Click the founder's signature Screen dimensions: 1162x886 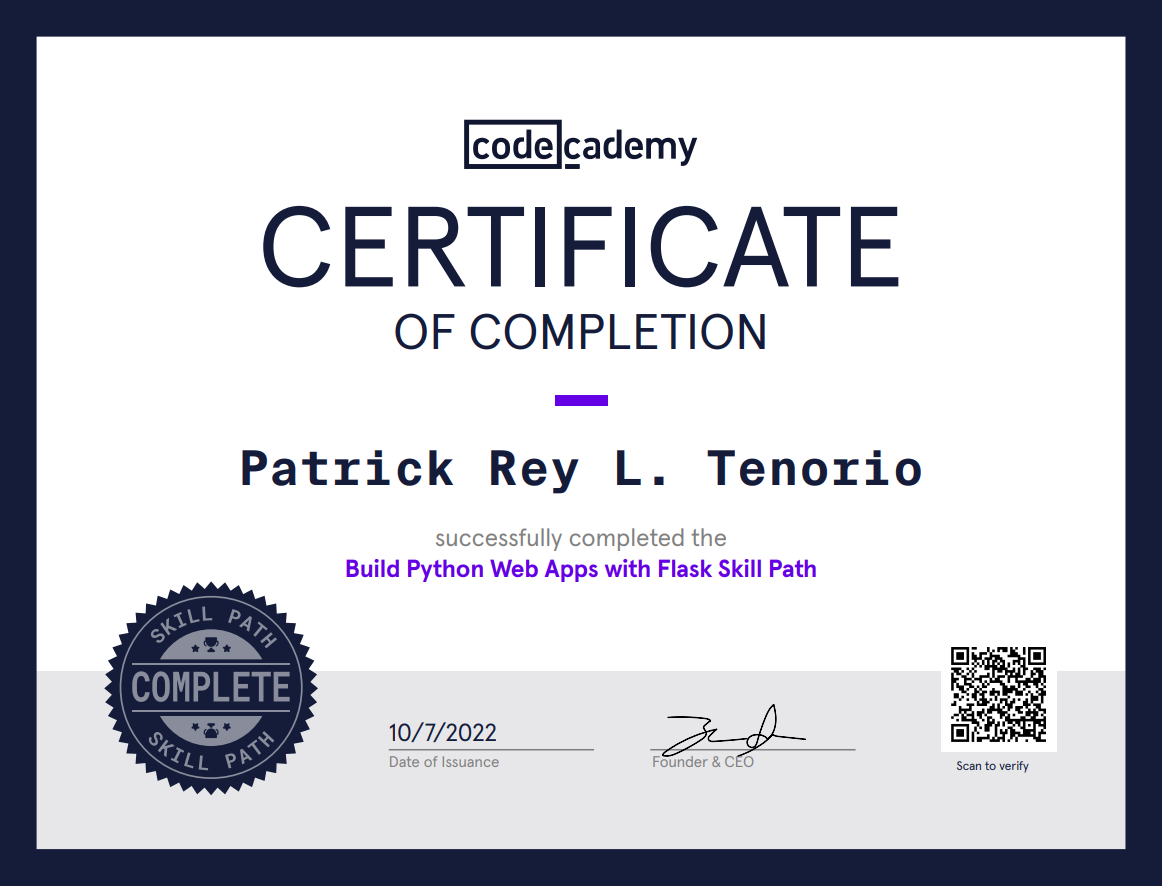click(x=734, y=730)
